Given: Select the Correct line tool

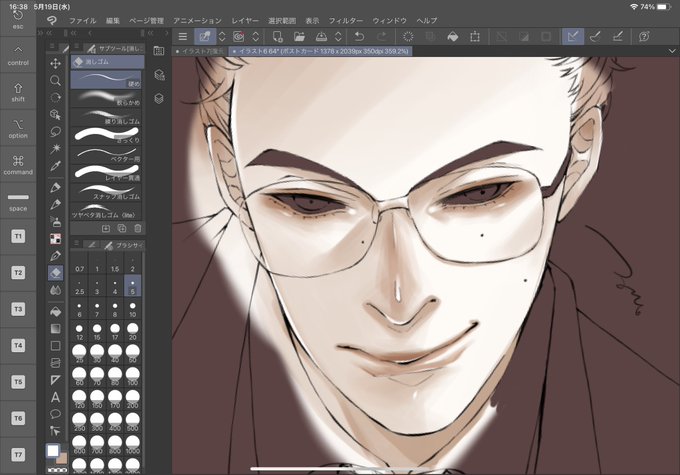Looking at the screenshot, I should point(55,431).
